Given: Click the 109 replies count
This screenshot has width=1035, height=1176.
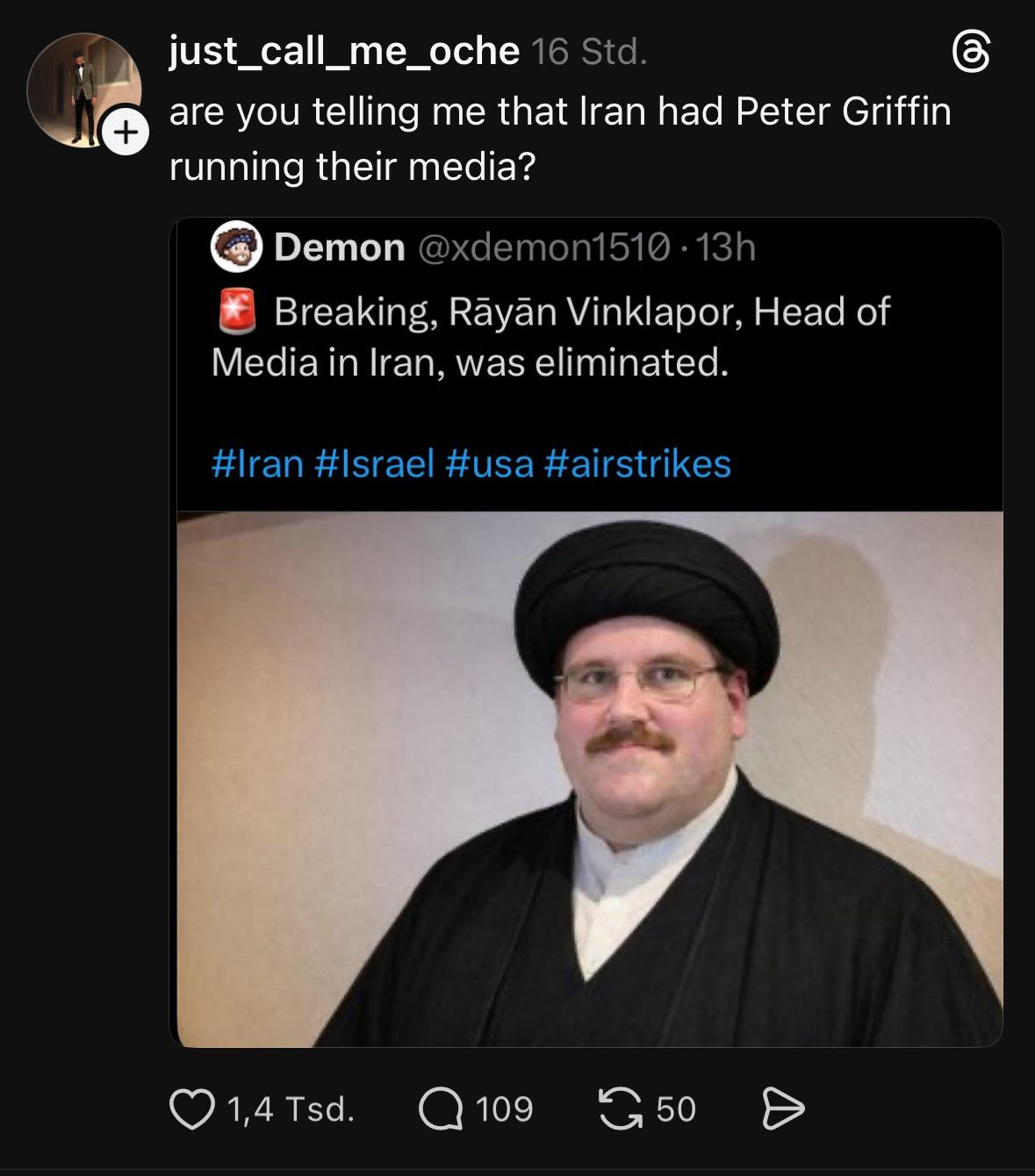Looking at the screenshot, I should [505, 1109].
